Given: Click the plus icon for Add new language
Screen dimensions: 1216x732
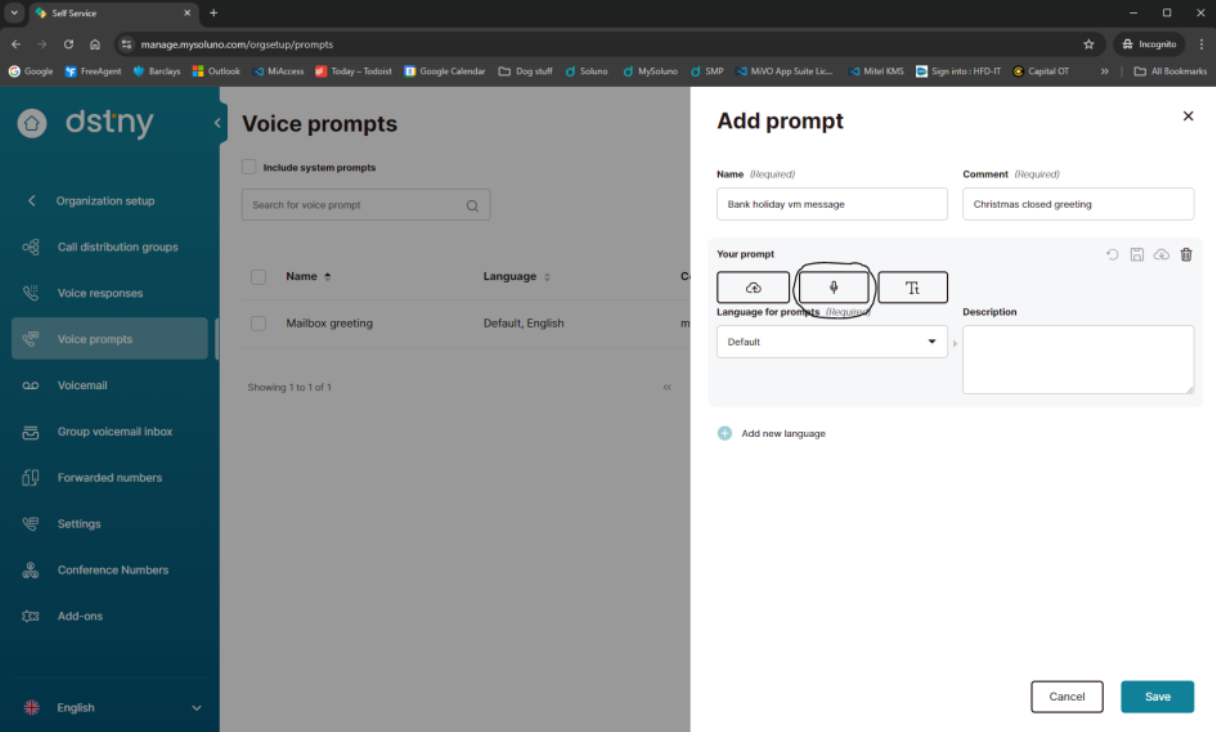Looking at the screenshot, I should tap(725, 433).
